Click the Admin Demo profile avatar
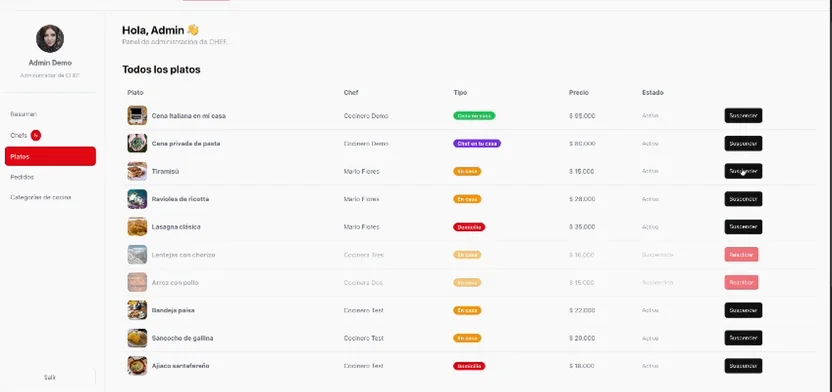 click(50, 39)
